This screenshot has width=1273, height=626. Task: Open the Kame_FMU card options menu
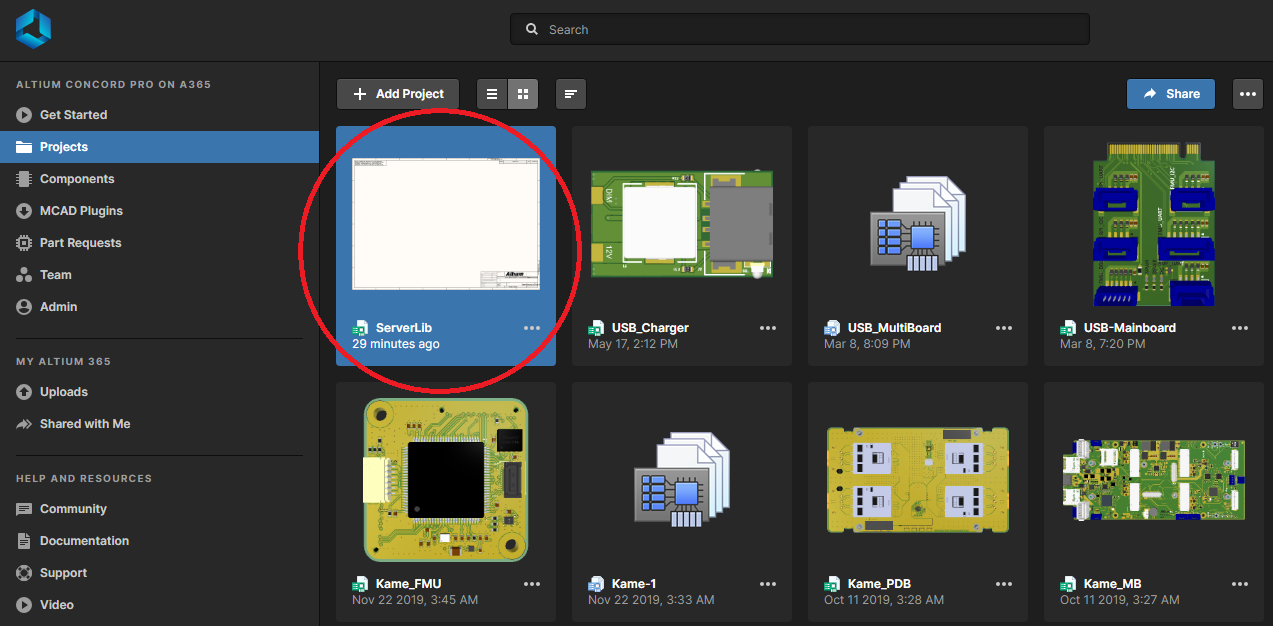[532, 584]
